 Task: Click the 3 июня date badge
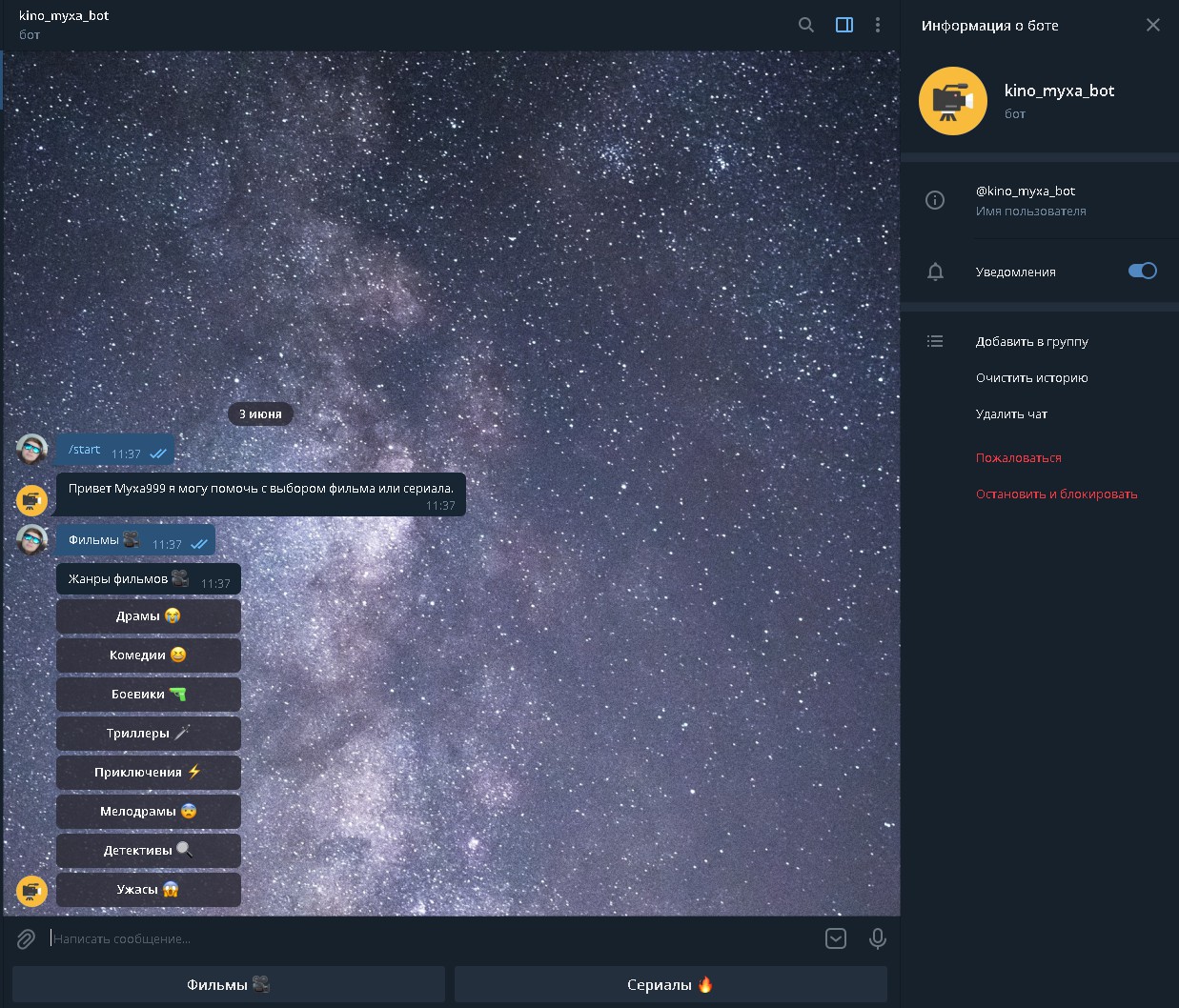260,413
